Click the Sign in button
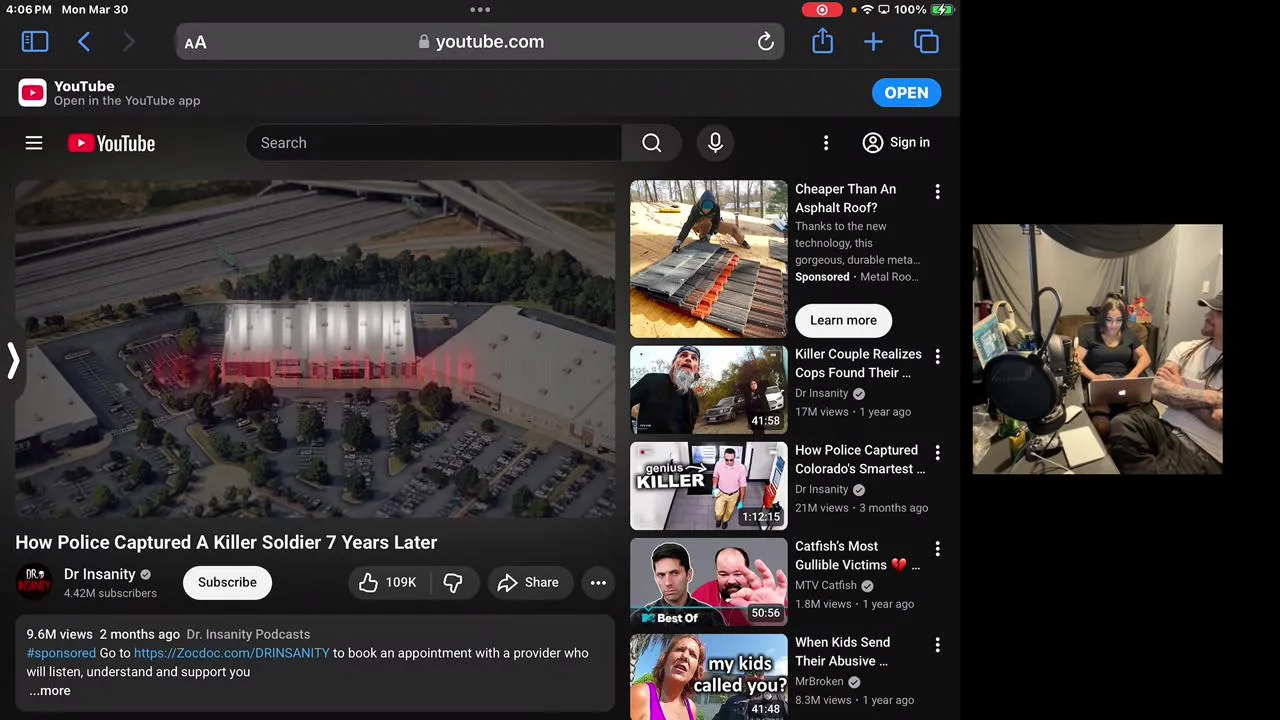 [x=896, y=143]
